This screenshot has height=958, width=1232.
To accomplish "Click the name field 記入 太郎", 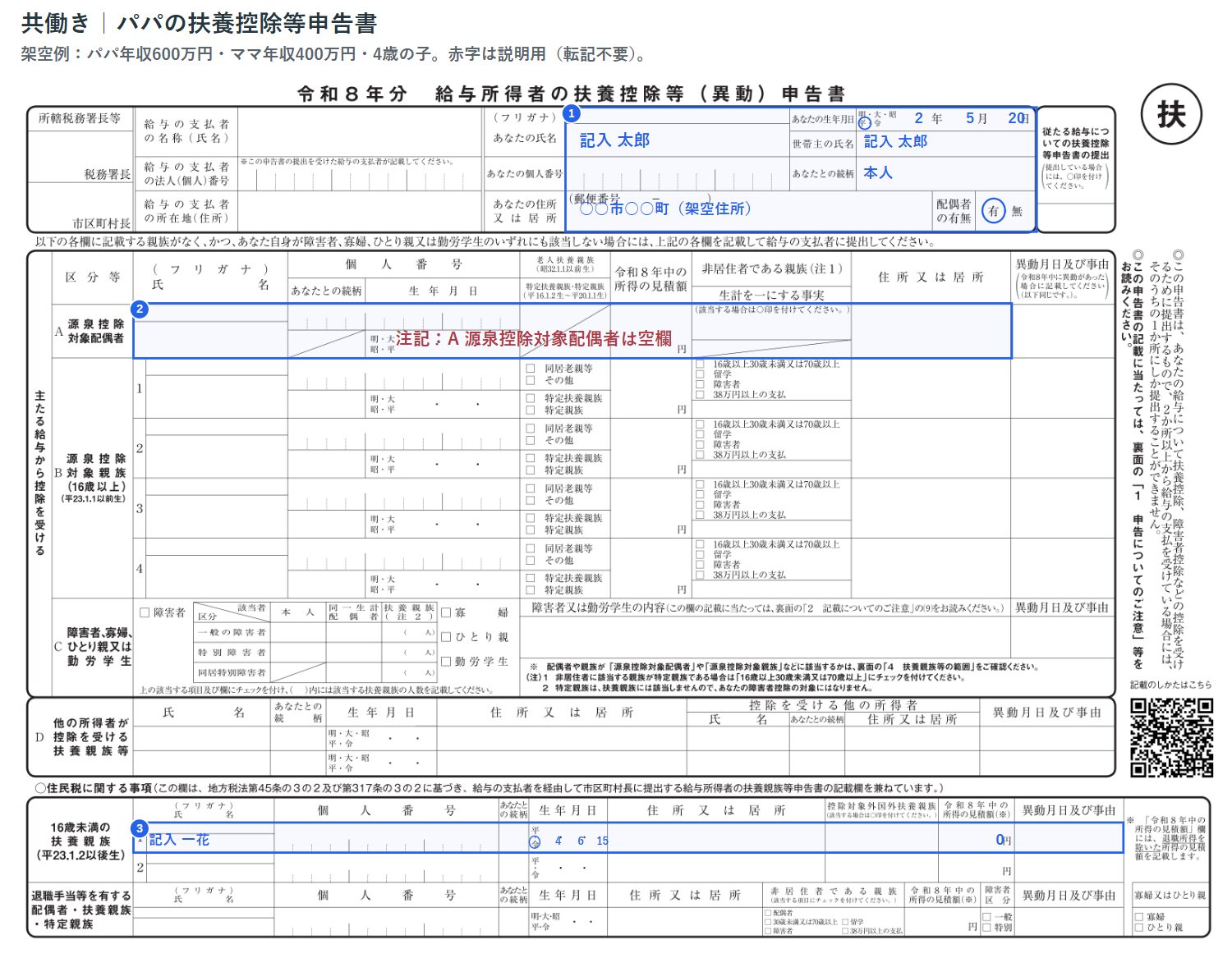I will [x=614, y=140].
